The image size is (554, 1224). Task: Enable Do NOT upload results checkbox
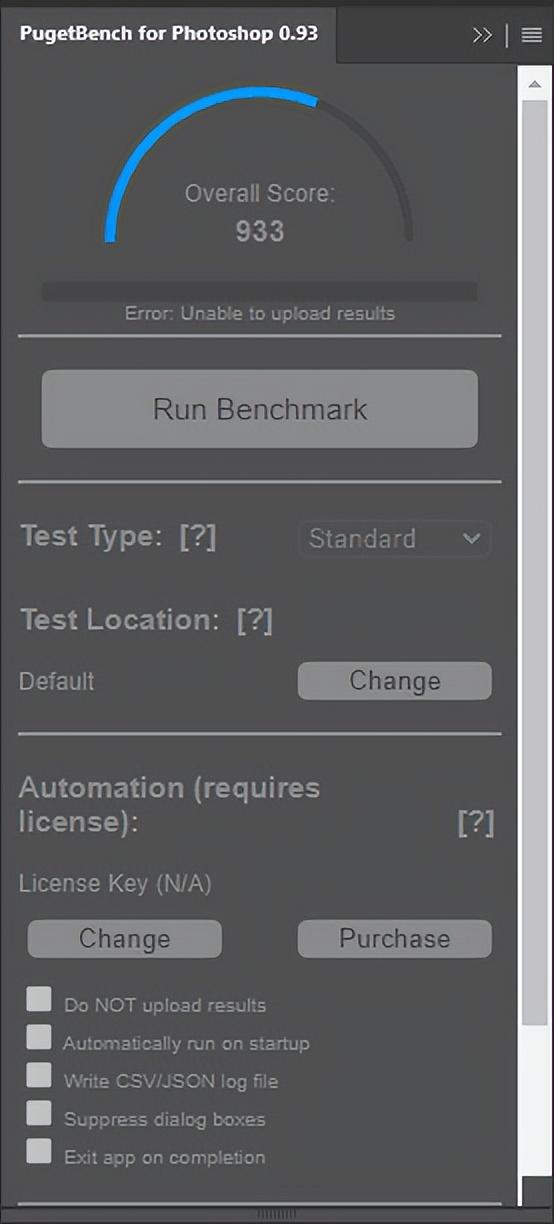(x=39, y=999)
